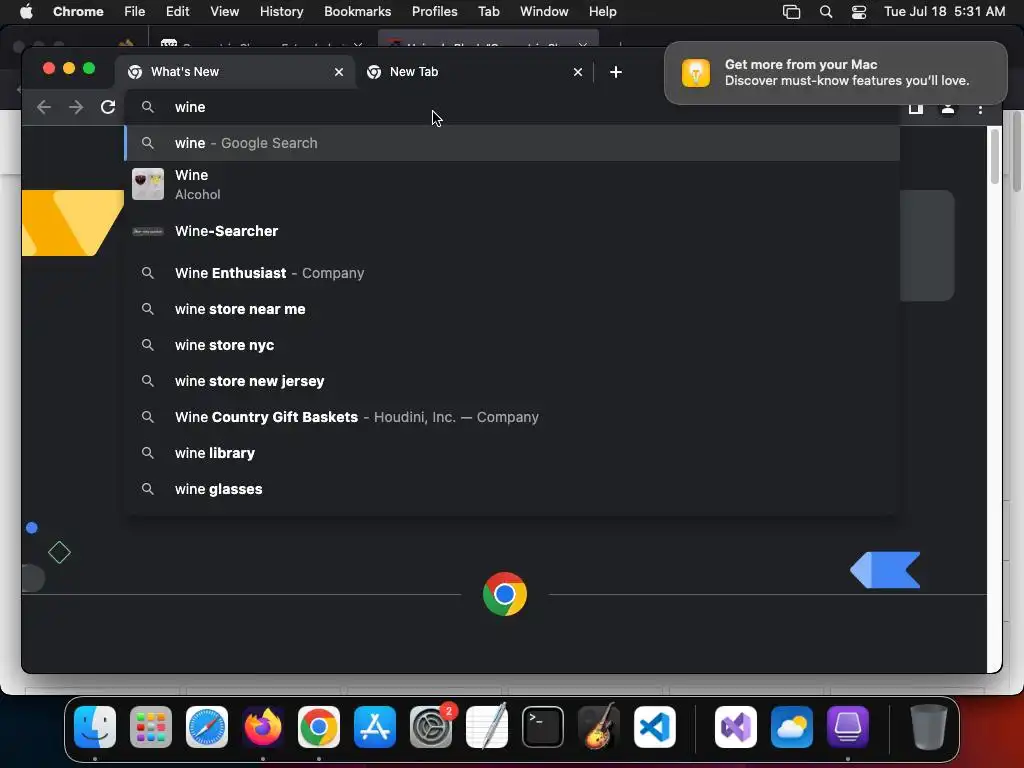The width and height of the screenshot is (1024, 768).
Task: Select the Wine Enthusiast Company suggestion
Action: (512, 273)
